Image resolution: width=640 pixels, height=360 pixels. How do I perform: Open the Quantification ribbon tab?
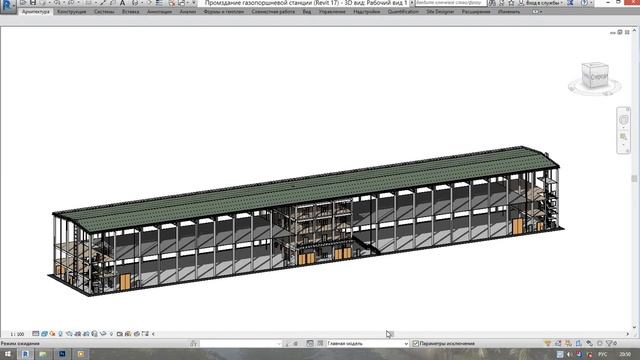click(x=403, y=12)
